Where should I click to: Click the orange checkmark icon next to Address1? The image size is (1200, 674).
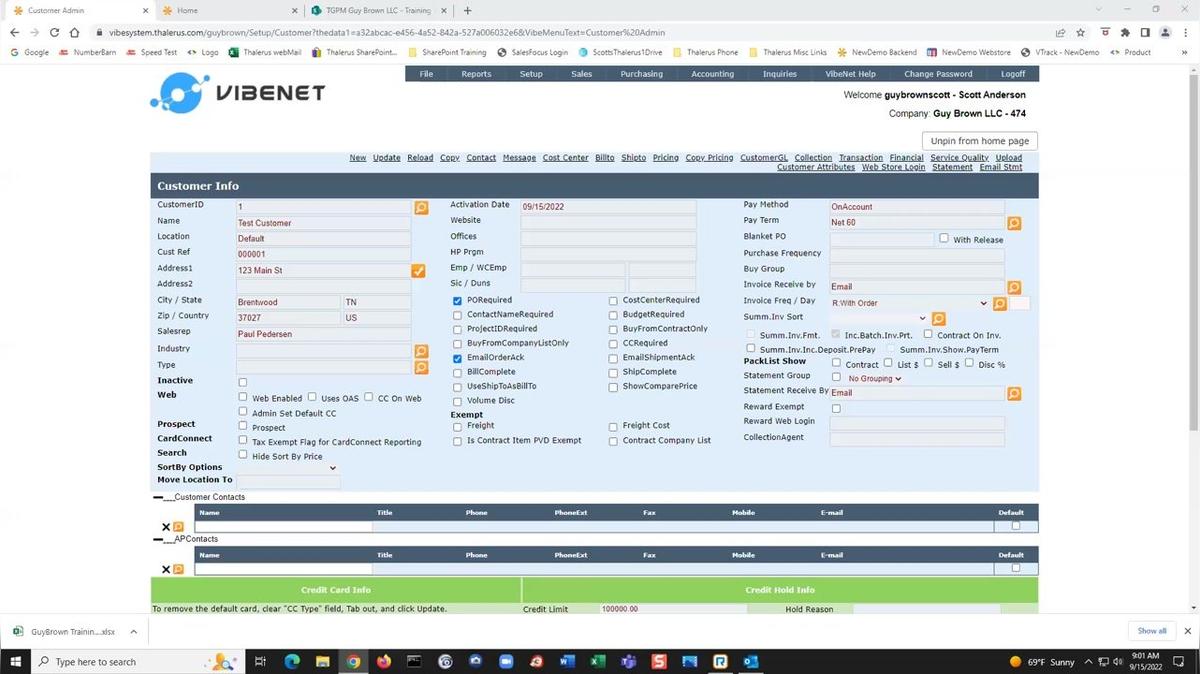click(x=418, y=271)
